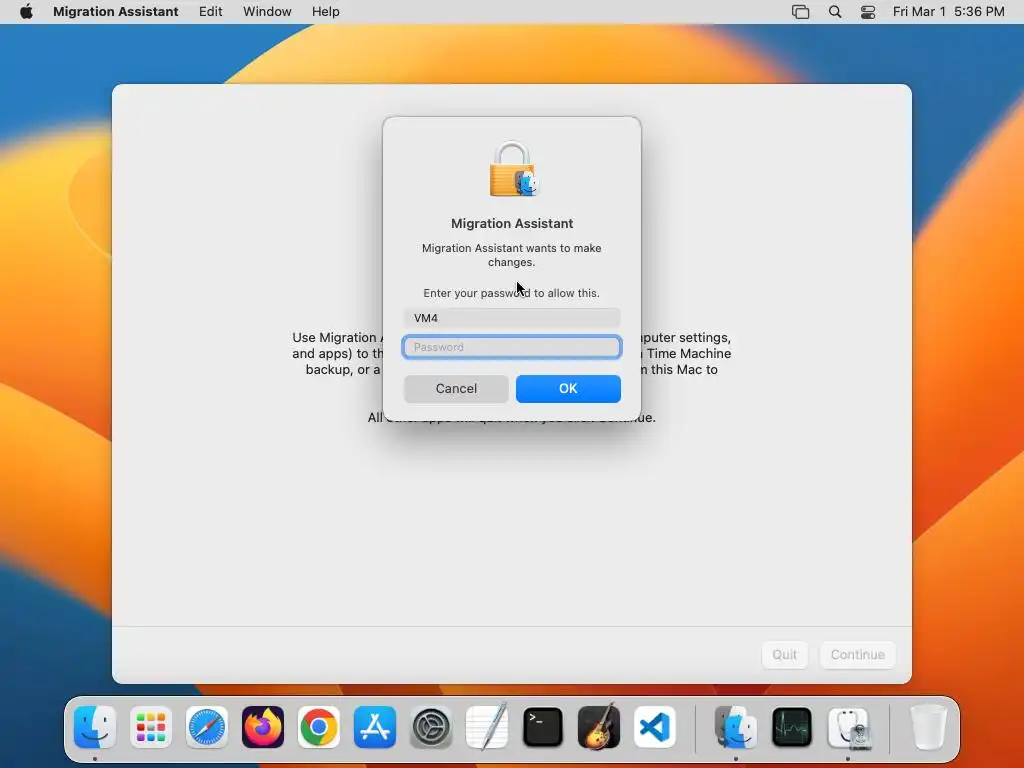The width and height of the screenshot is (1024, 768).
Task: Click the Quit button in Migration Assistant window
Action: click(x=784, y=654)
